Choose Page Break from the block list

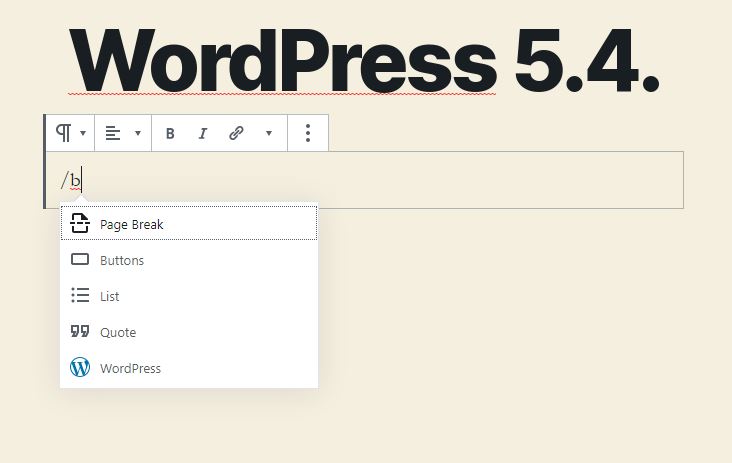pyautogui.click(x=132, y=225)
